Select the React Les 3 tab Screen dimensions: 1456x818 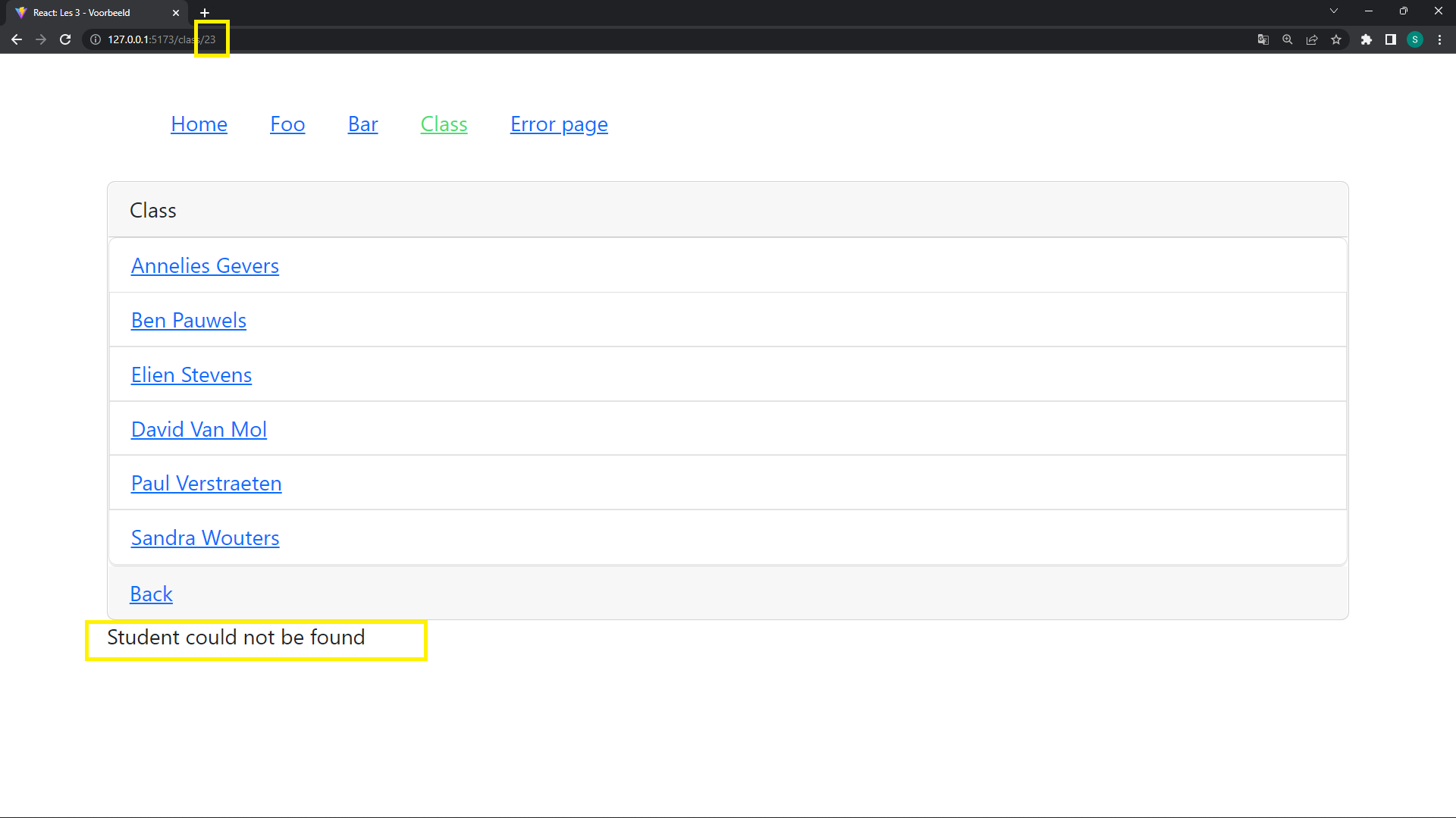click(x=83, y=13)
